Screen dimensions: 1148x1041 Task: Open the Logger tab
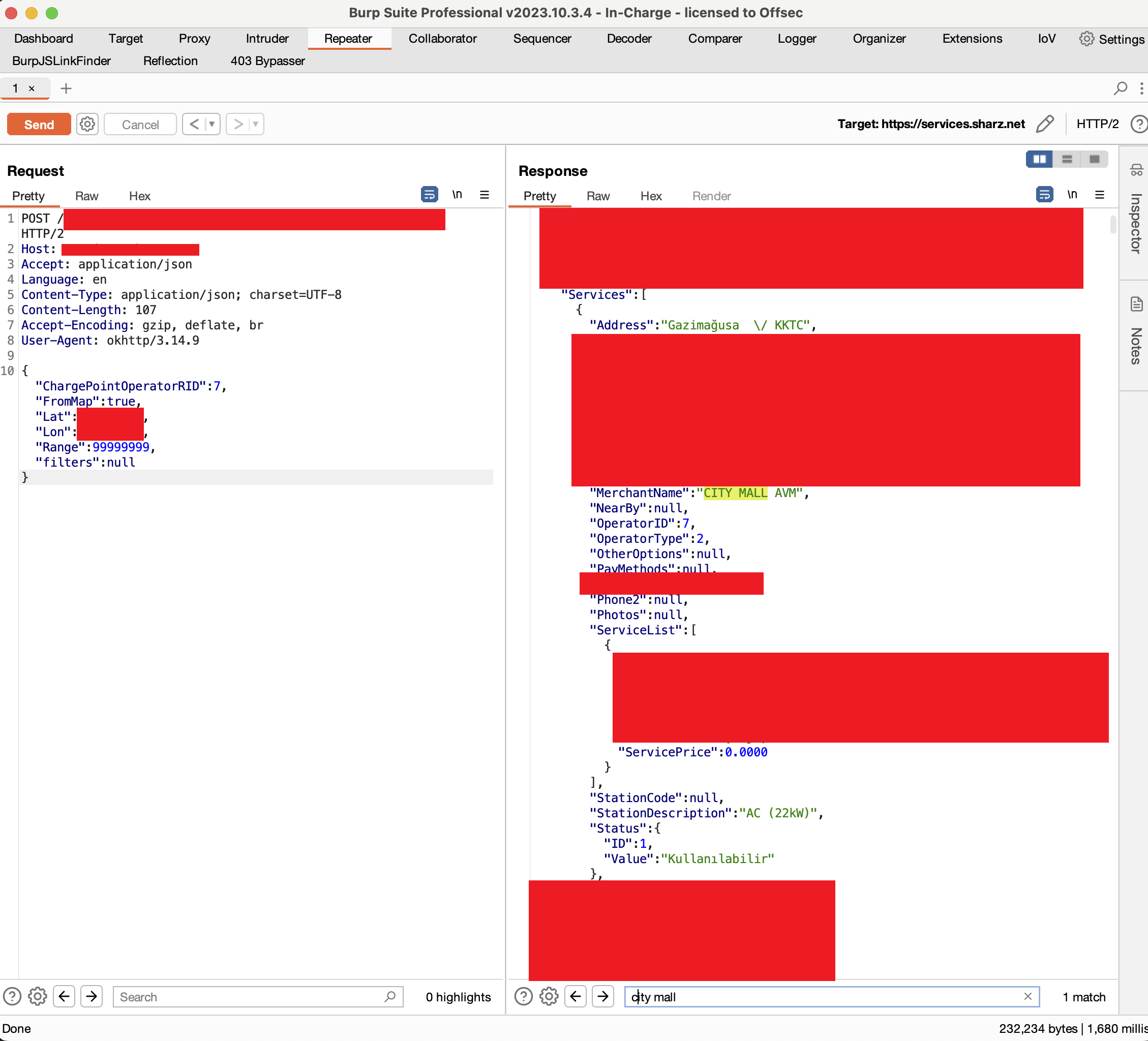797,38
